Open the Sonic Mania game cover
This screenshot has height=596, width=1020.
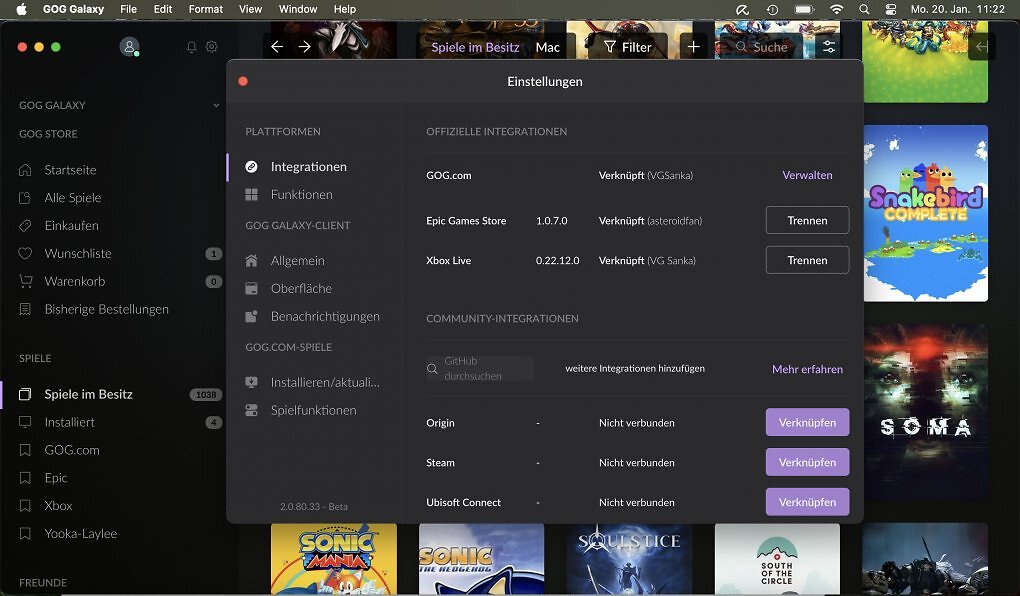(334, 559)
